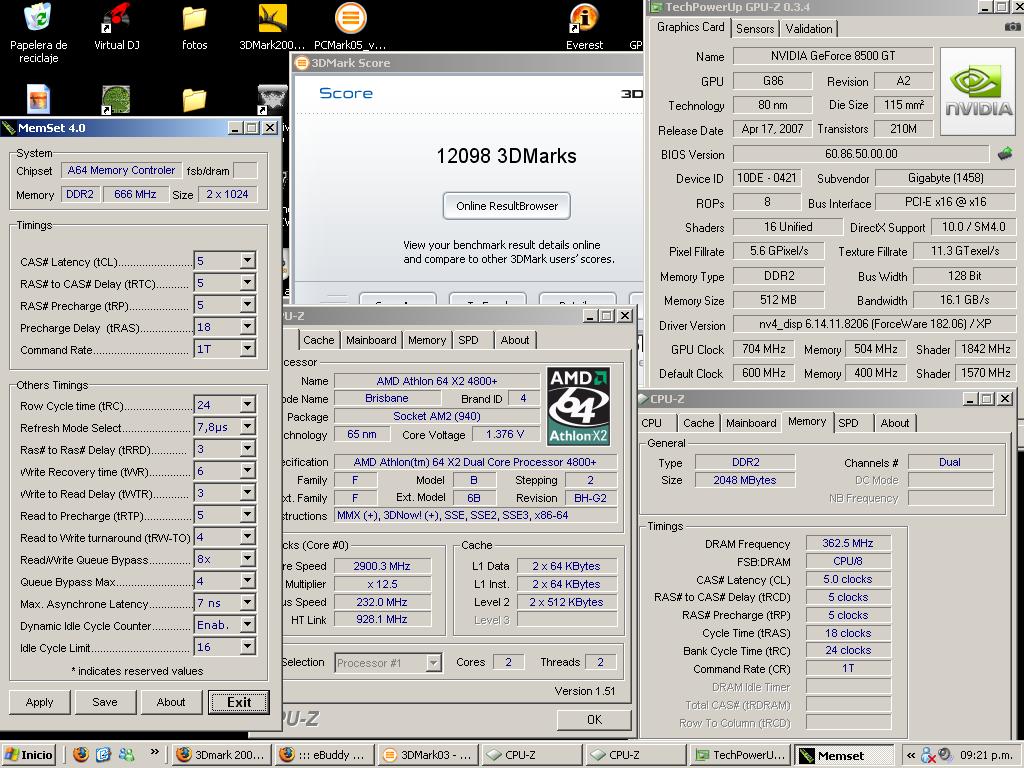Open the Dynamic Idle Cycle Counter dropdown

pos(248,625)
